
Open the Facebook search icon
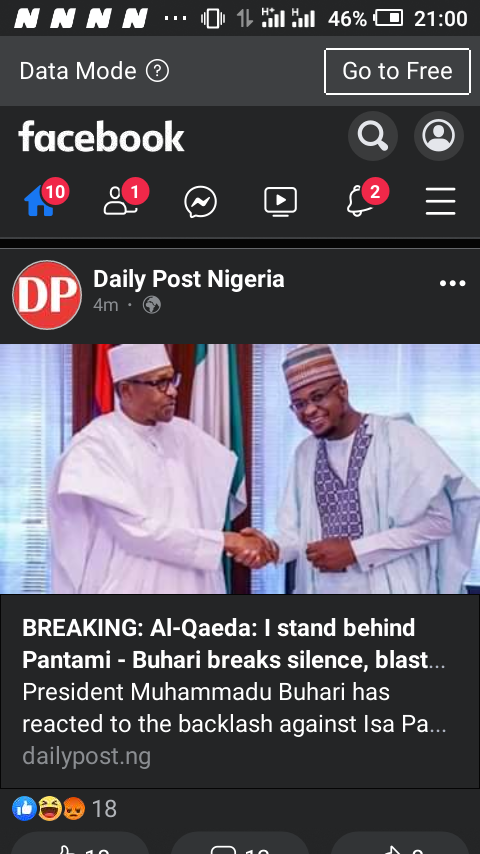[x=373, y=136]
